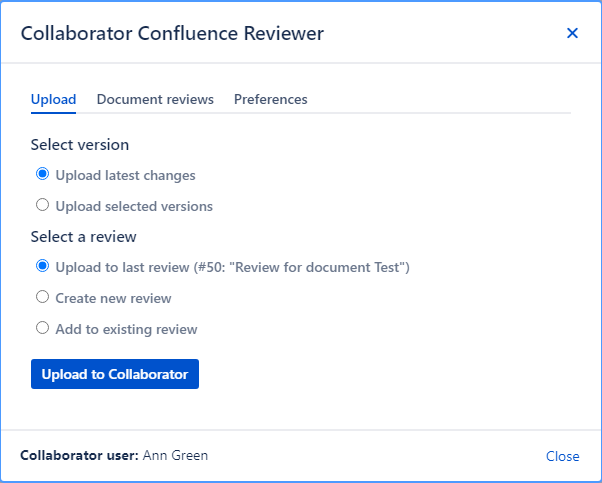Click the "Create new review" label text
Image resolution: width=602 pixels, height=483 pixels.
pyautogui.click(x=114, y=299)
